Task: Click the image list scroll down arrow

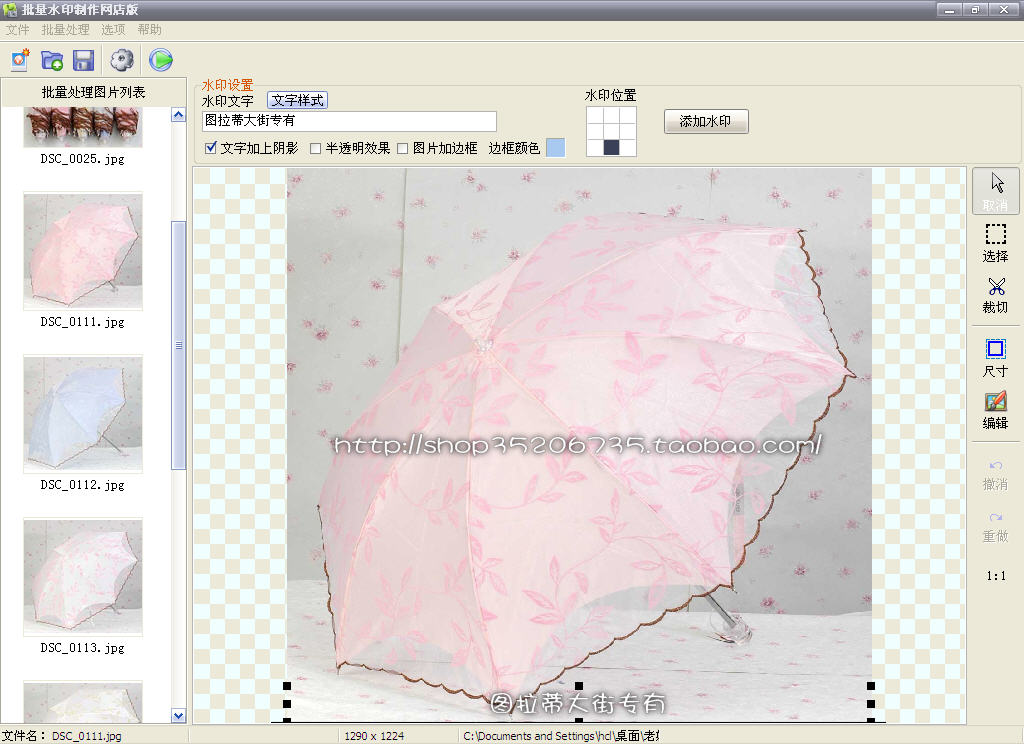Action: (x=178, y=716)
